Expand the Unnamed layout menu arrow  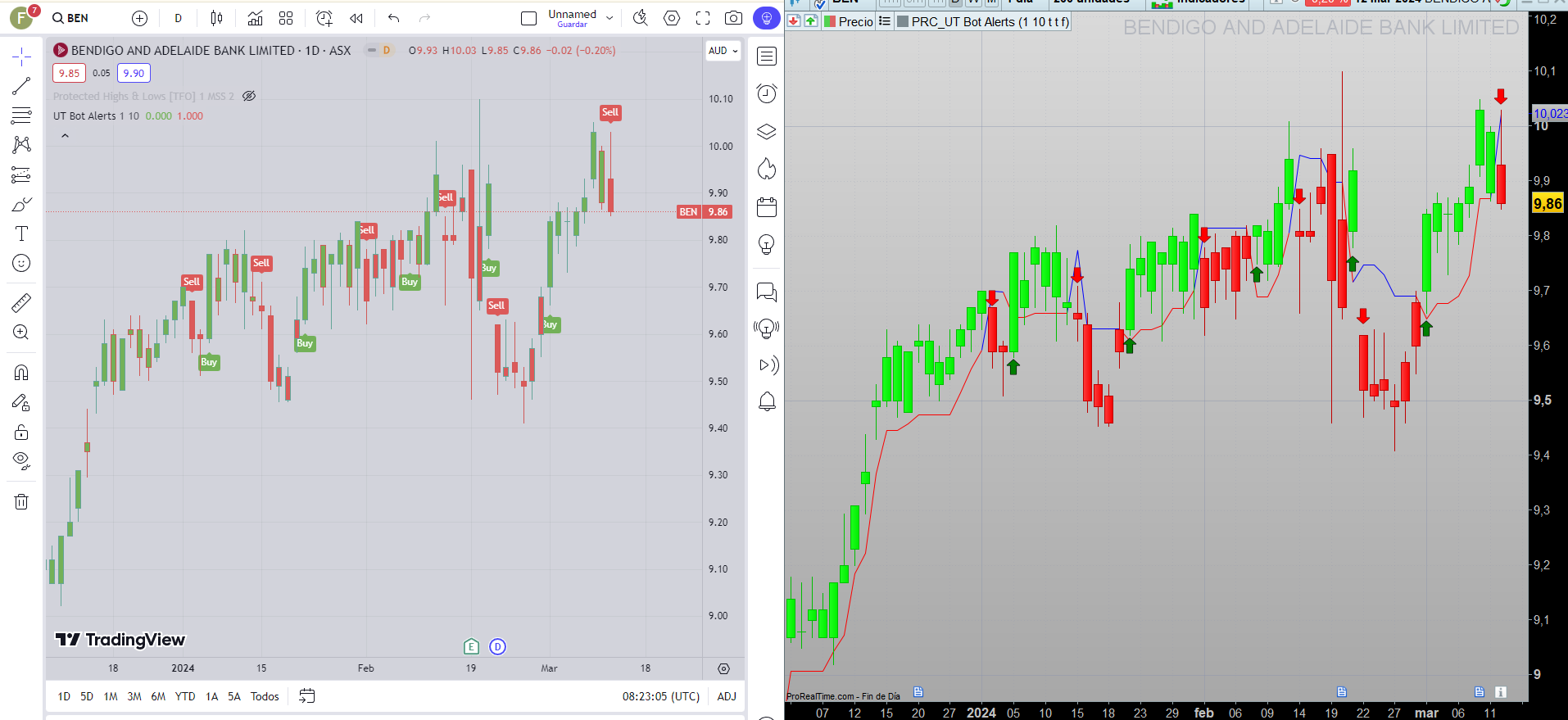[x=610, y=18]
